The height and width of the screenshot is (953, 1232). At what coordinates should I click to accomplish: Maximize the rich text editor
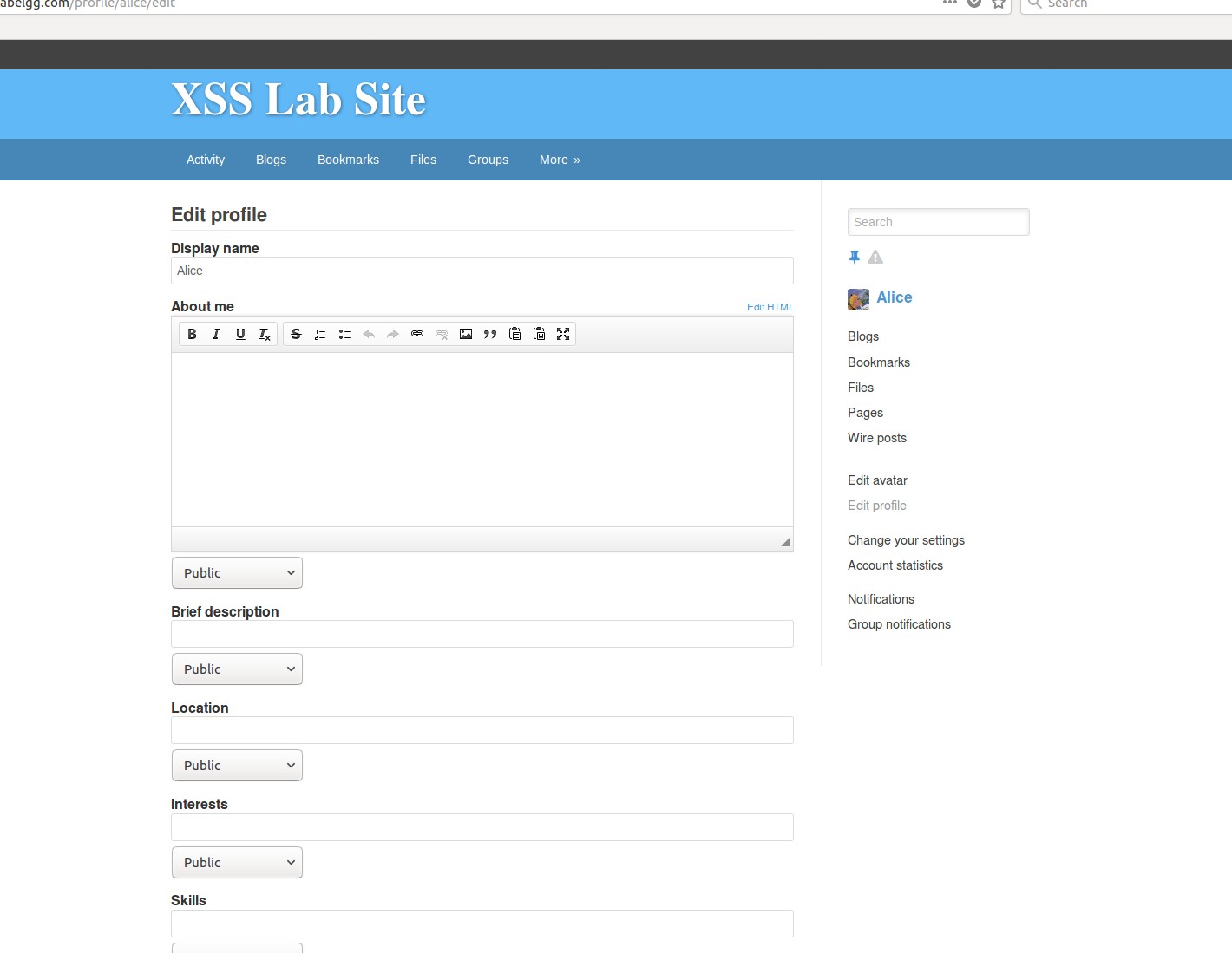click(563, 334)
